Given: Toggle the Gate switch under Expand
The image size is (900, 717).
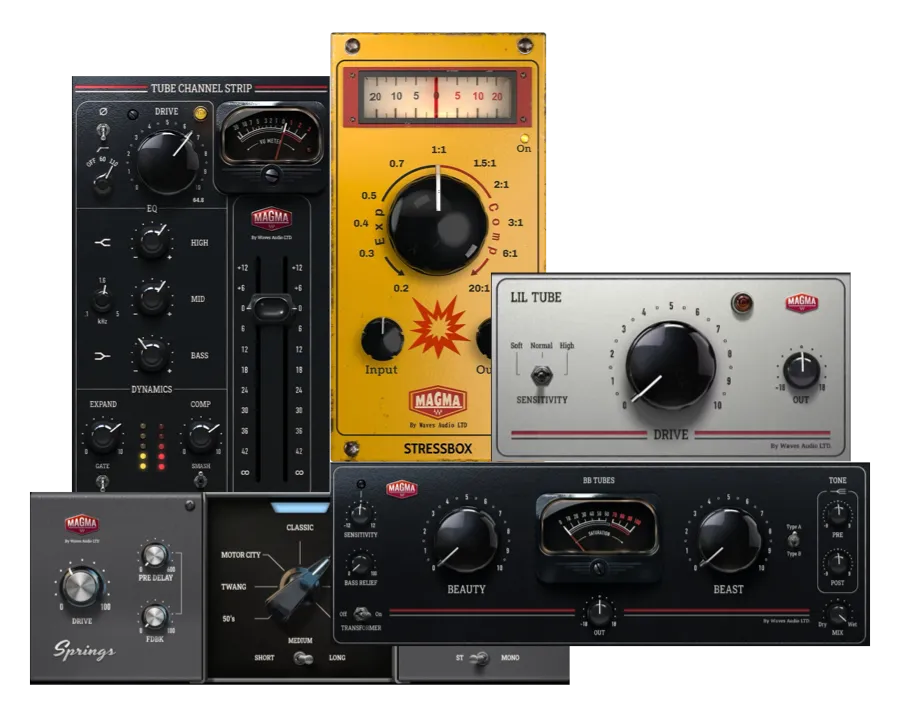Looking at the screenshot, I should coord(103,482).
